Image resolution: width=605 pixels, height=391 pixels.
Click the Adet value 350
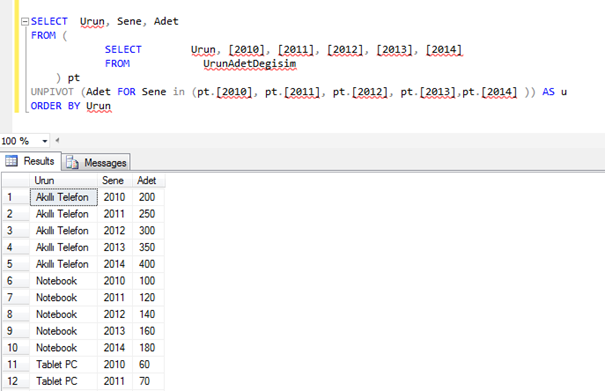pyautogui.click(x=149, y=247)
